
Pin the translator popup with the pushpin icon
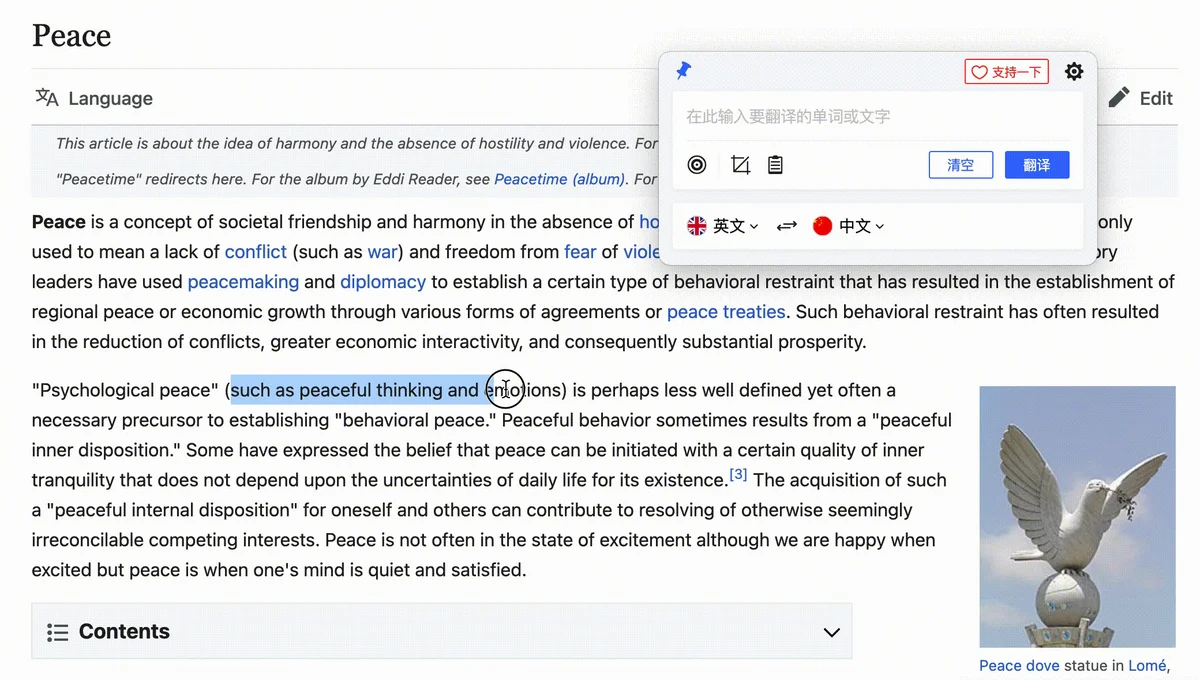point(684,71)
